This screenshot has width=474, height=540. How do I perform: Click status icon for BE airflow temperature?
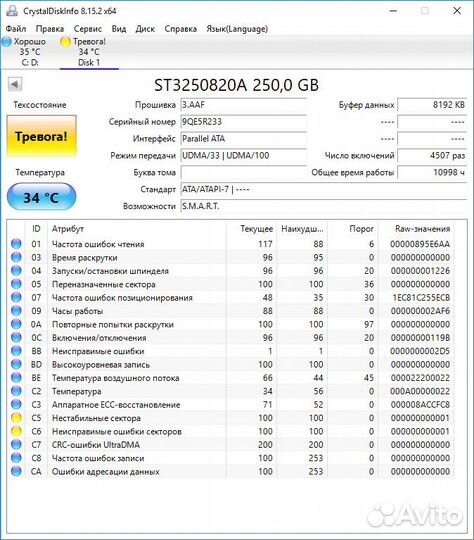tap(16, 378)
